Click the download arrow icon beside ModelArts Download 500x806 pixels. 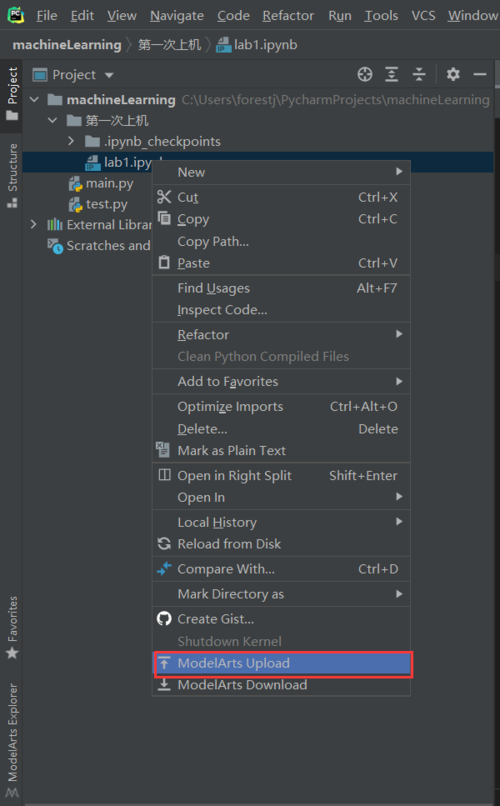point(164,685)
